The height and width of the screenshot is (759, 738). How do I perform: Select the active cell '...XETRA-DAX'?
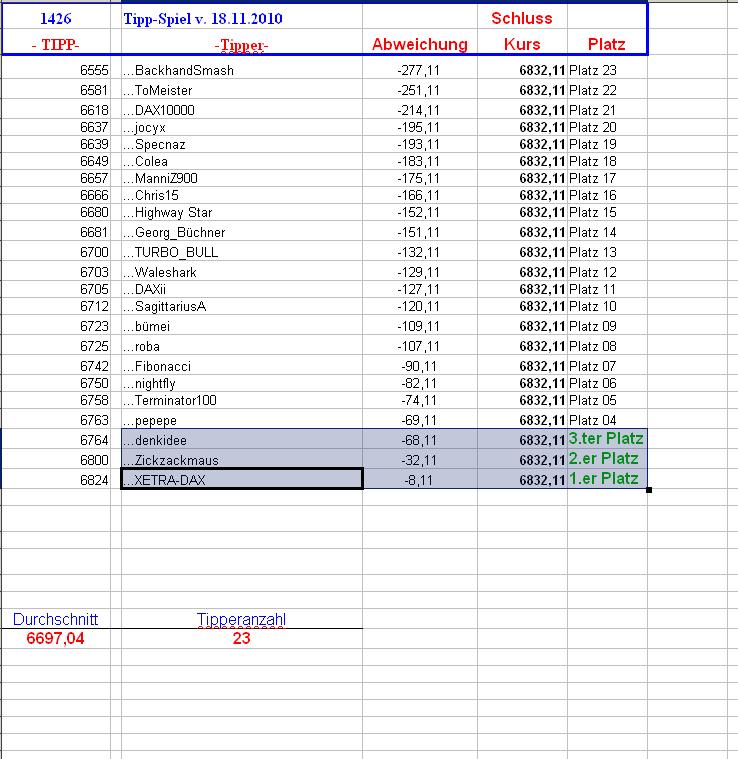[241, 479]
